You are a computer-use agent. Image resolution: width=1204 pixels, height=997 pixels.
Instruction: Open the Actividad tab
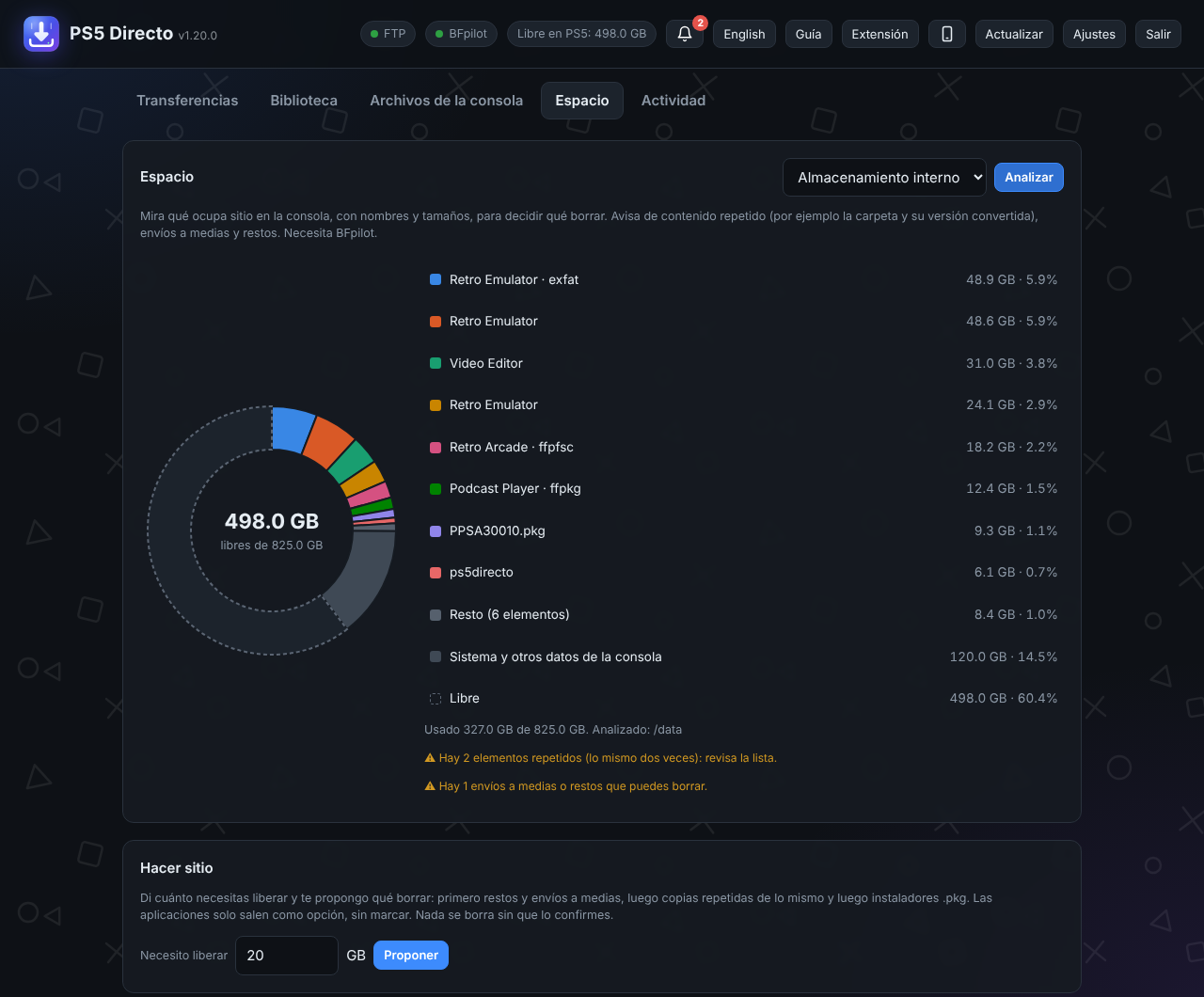click(673, 101)
